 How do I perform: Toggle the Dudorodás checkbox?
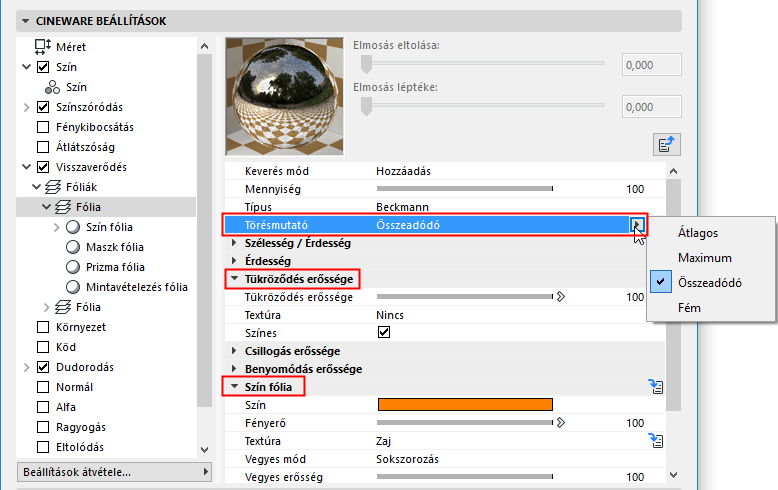coord(43,367)
